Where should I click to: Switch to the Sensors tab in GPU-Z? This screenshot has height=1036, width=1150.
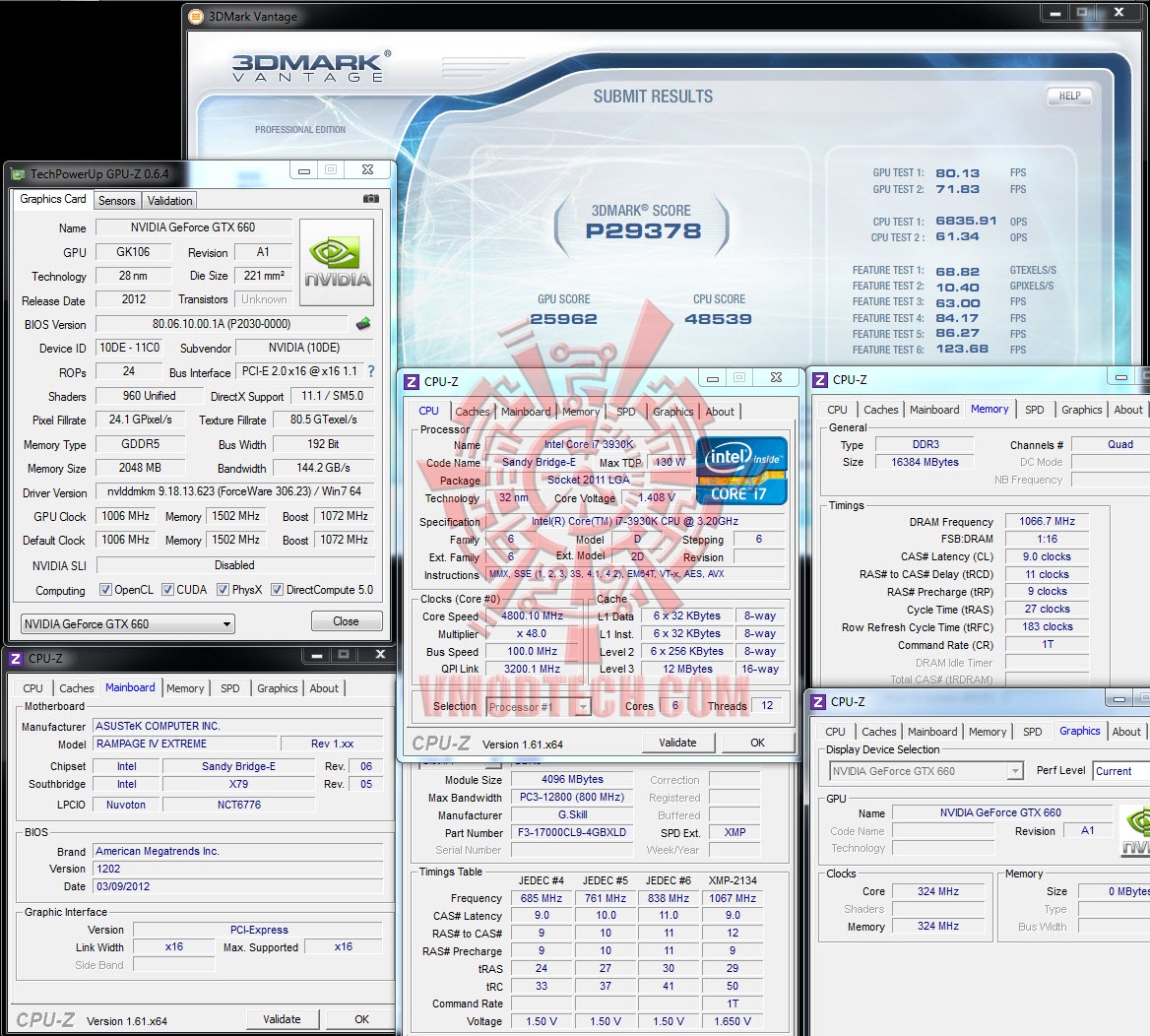coord(116,200)
